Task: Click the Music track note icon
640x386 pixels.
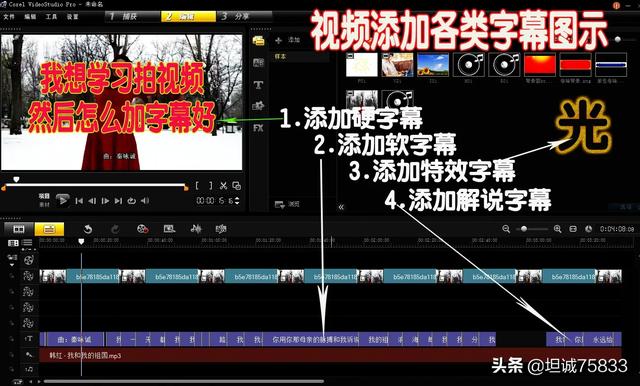Action: pos(29,369)
